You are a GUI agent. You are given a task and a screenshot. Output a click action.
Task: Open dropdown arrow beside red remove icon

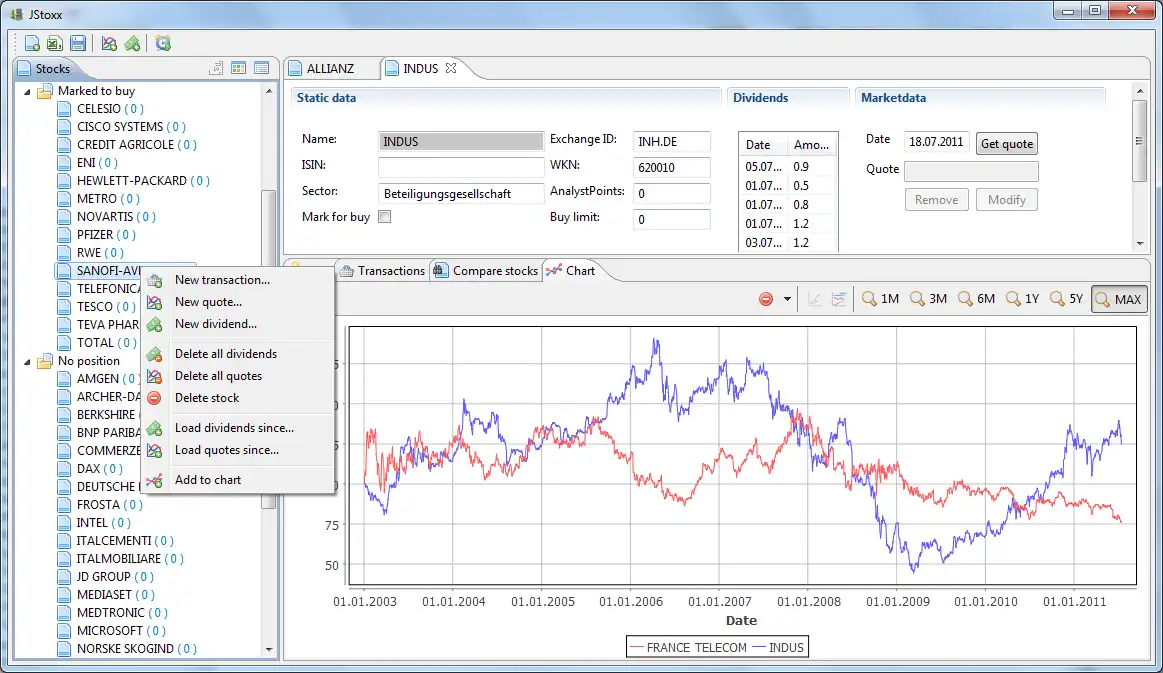[x=787, y=299]
